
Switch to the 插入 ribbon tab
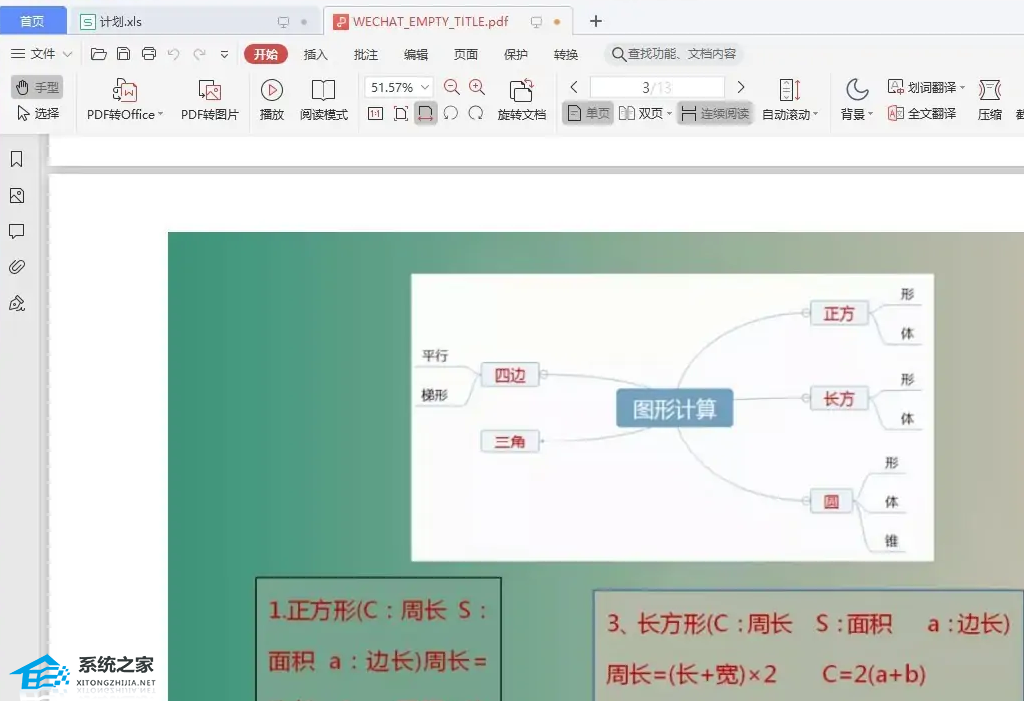coord(315,54)
